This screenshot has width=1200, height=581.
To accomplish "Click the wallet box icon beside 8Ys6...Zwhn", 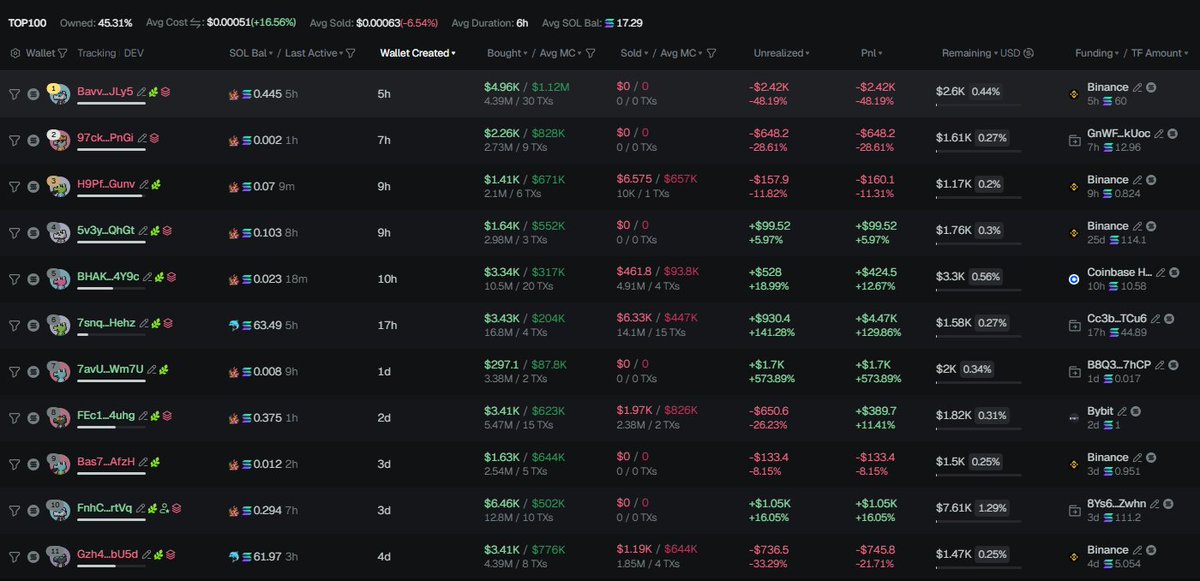I will 1074,510.
